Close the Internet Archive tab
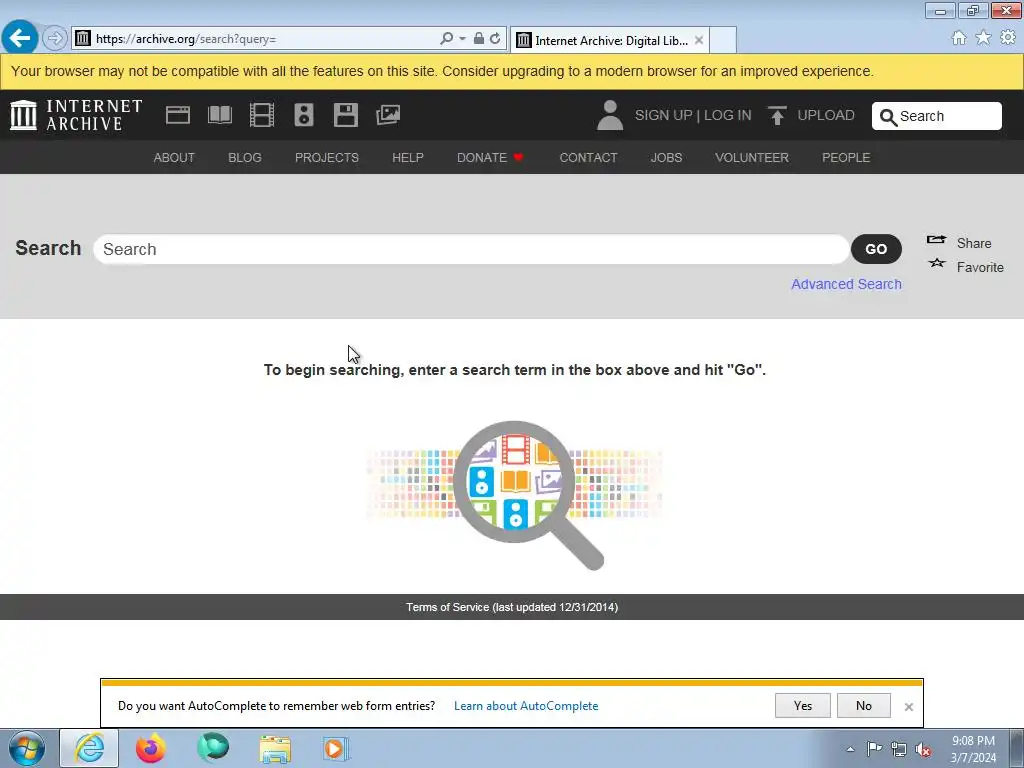 (699, 40)
